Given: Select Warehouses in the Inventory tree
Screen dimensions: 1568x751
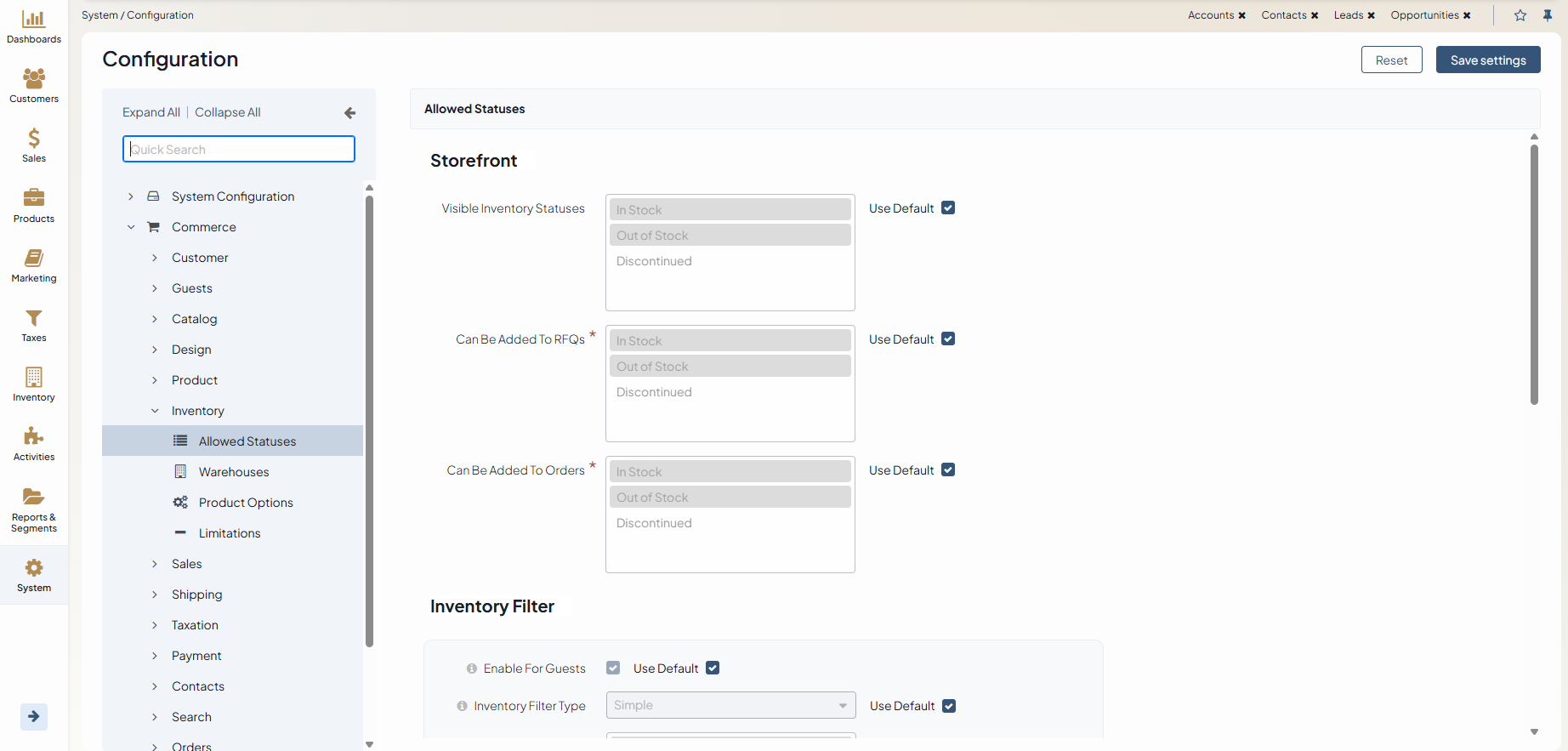Looking at the screenshot, I should coord(234,472).
